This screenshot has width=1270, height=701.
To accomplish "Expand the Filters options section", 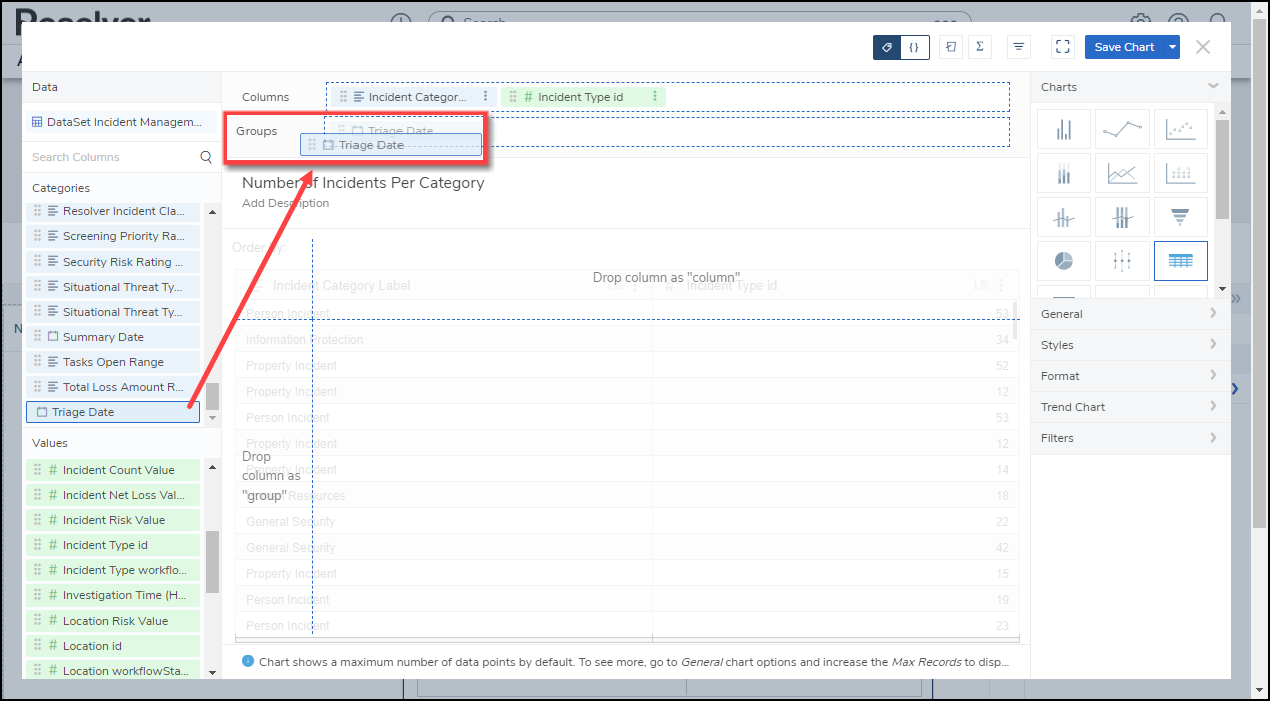I will point(1130,438).
